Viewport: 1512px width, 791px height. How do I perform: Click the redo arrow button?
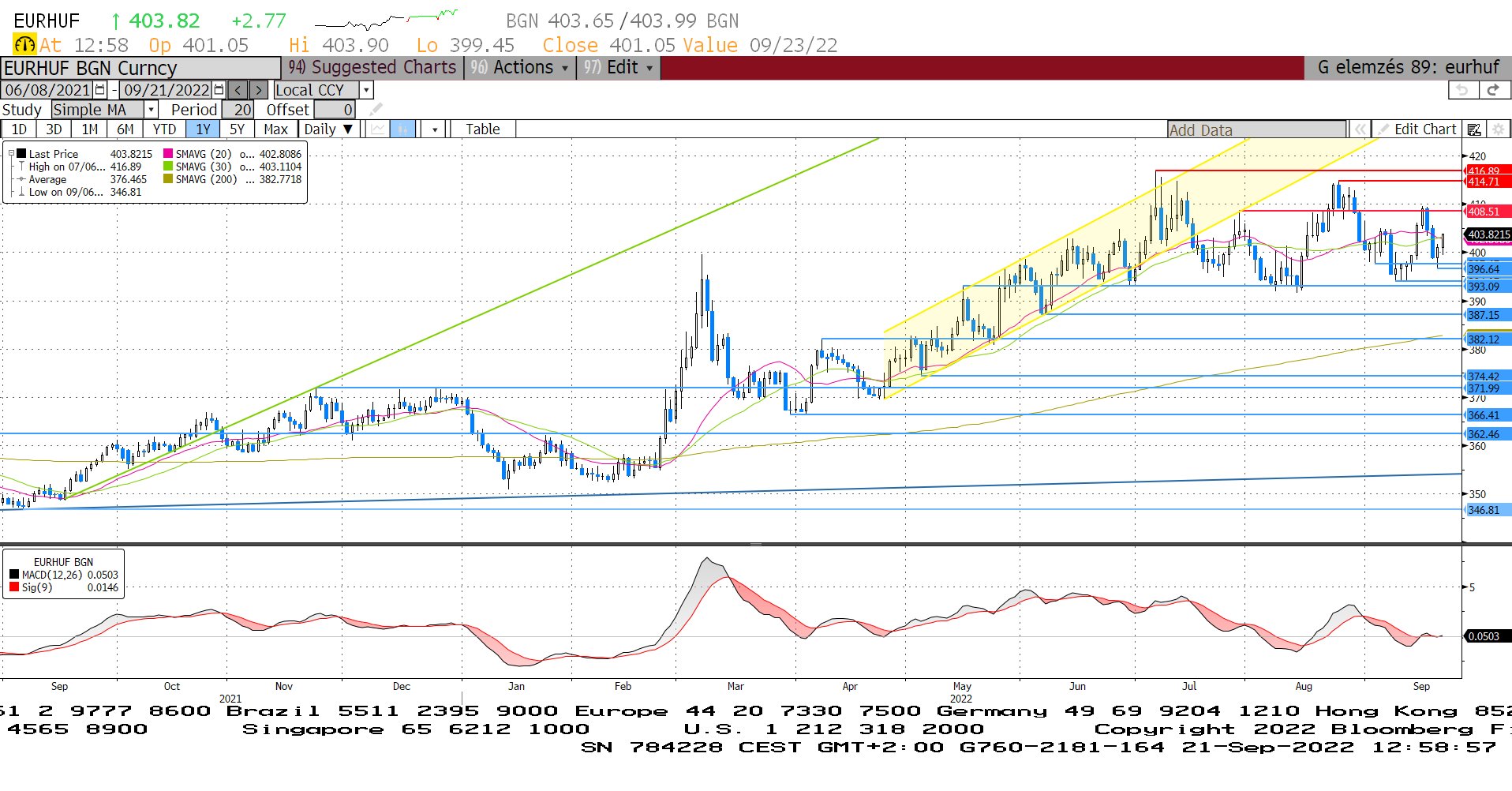tap(1493, 90)
